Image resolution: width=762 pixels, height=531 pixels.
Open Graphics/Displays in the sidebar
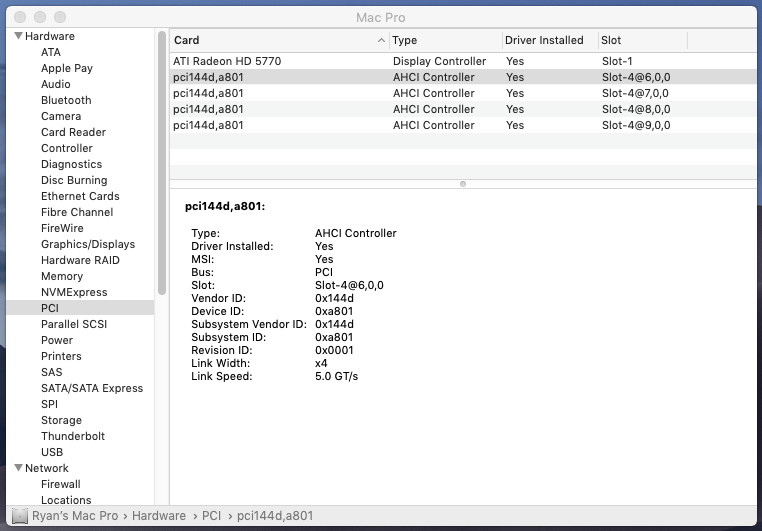coord(87,244)
